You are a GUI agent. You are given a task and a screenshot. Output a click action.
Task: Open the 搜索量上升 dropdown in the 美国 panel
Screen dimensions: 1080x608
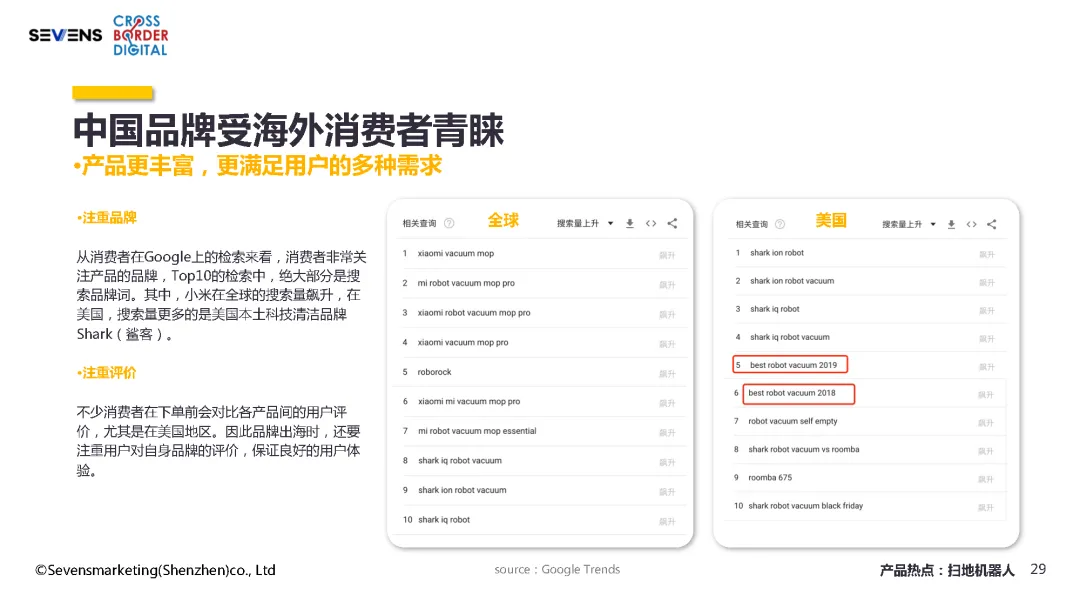(x=909, y=224)
